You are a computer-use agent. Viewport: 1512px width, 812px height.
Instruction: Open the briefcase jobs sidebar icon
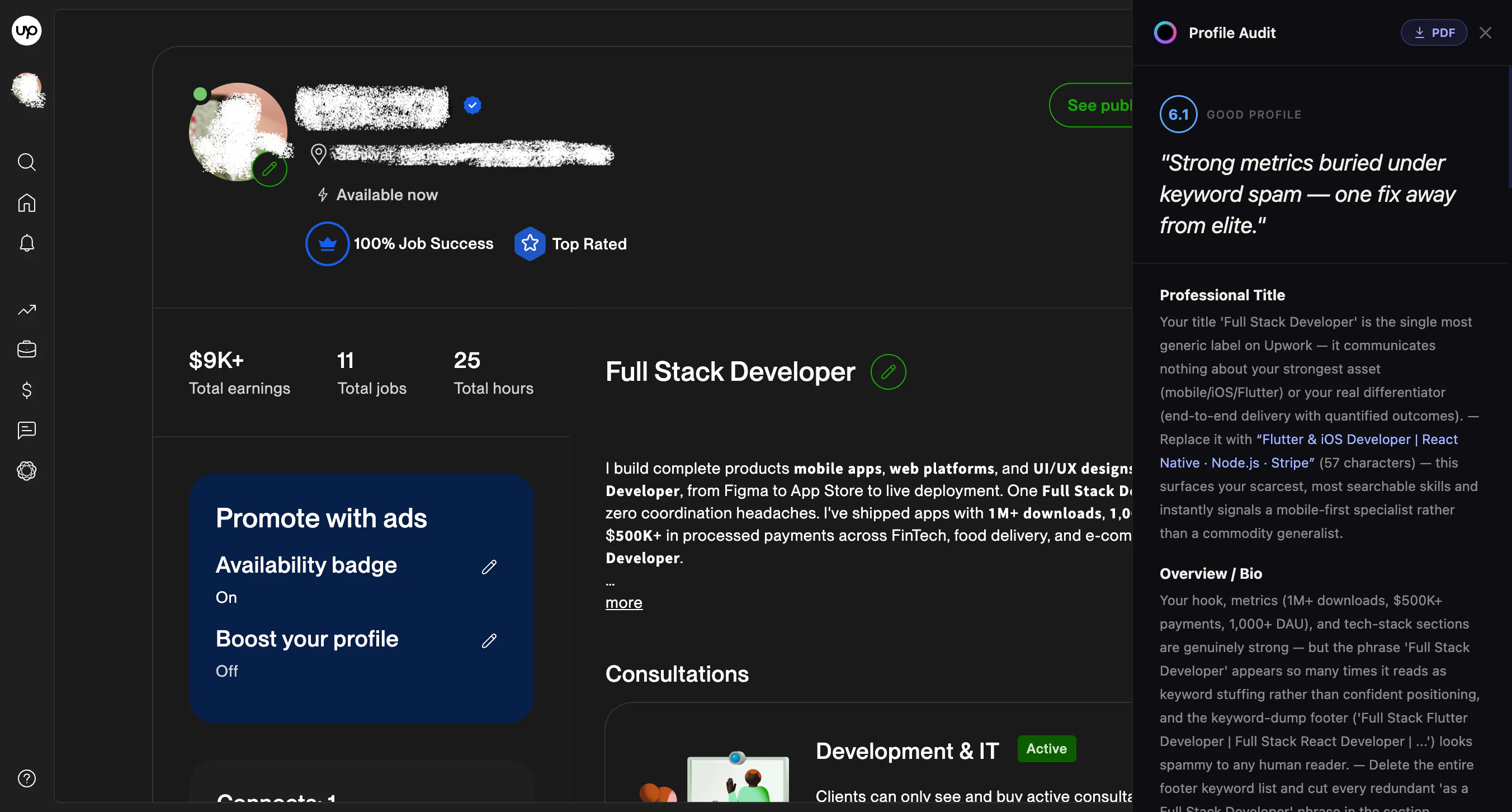coord(26,350)
